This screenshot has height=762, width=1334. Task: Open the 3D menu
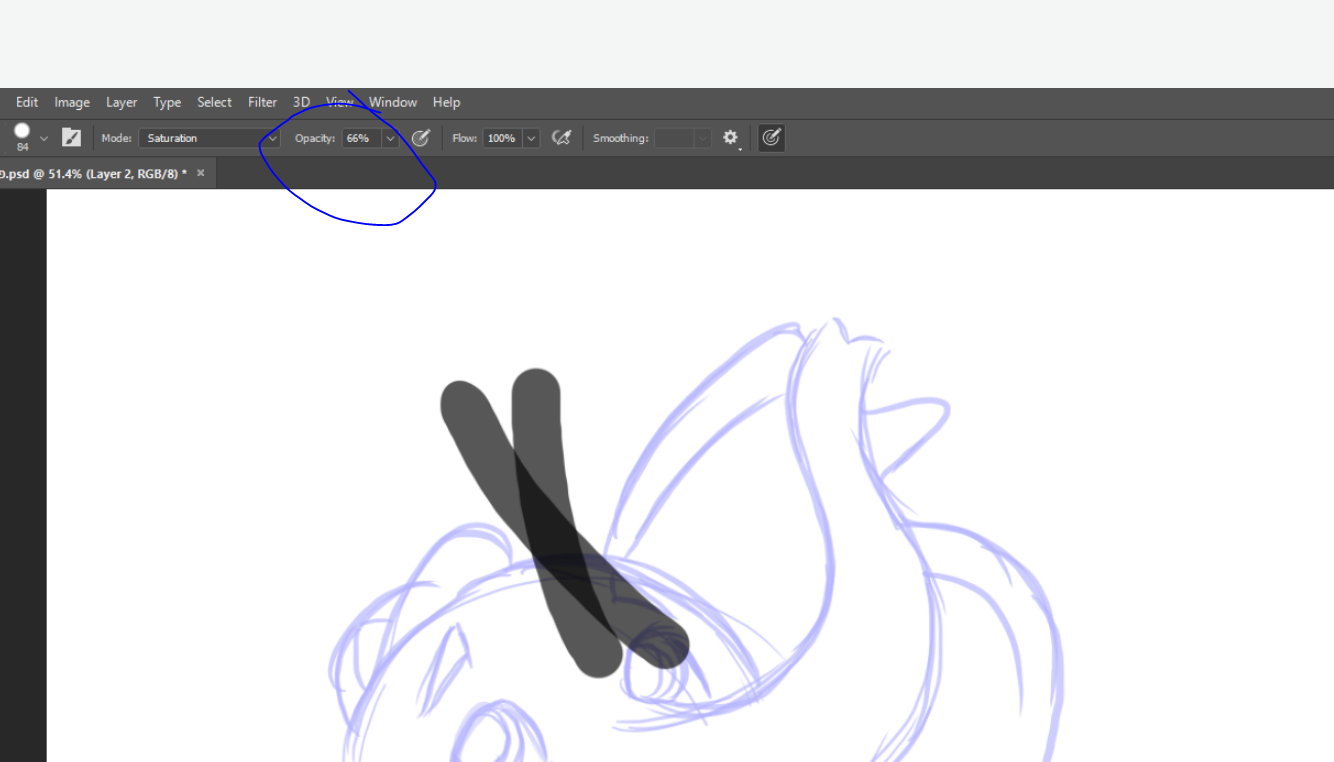click(x=301, y=102)
